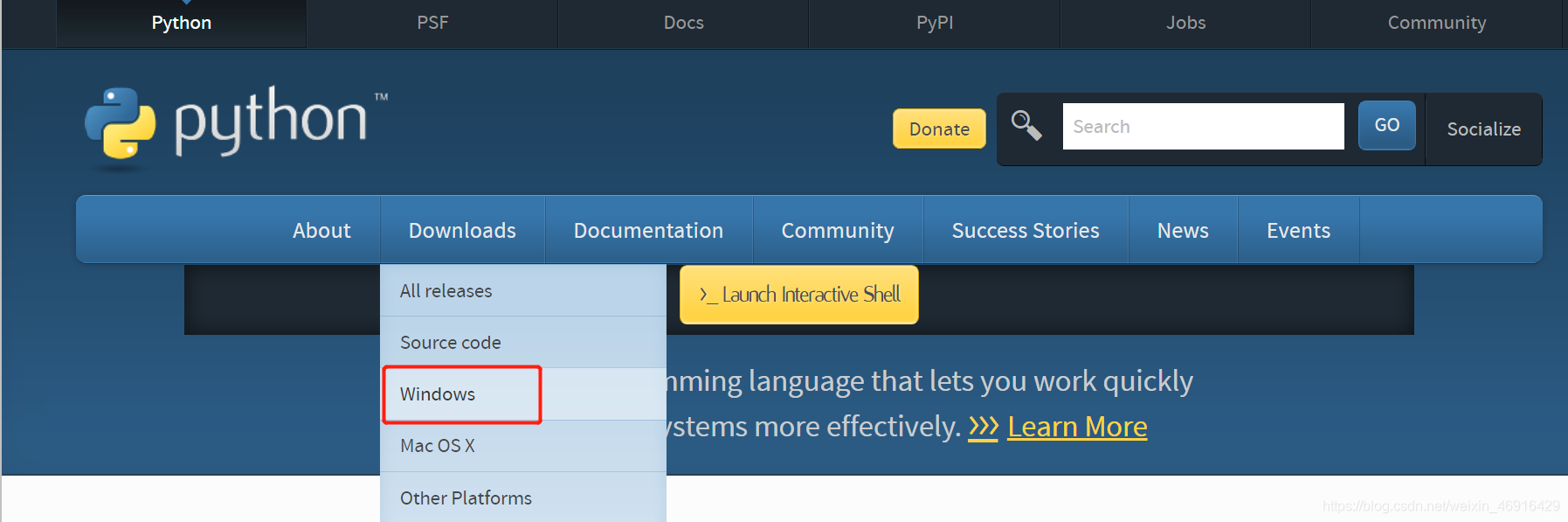Click into the Search text field
Viewport: 1568px width, 522px height.
(x=1203, y=127)
